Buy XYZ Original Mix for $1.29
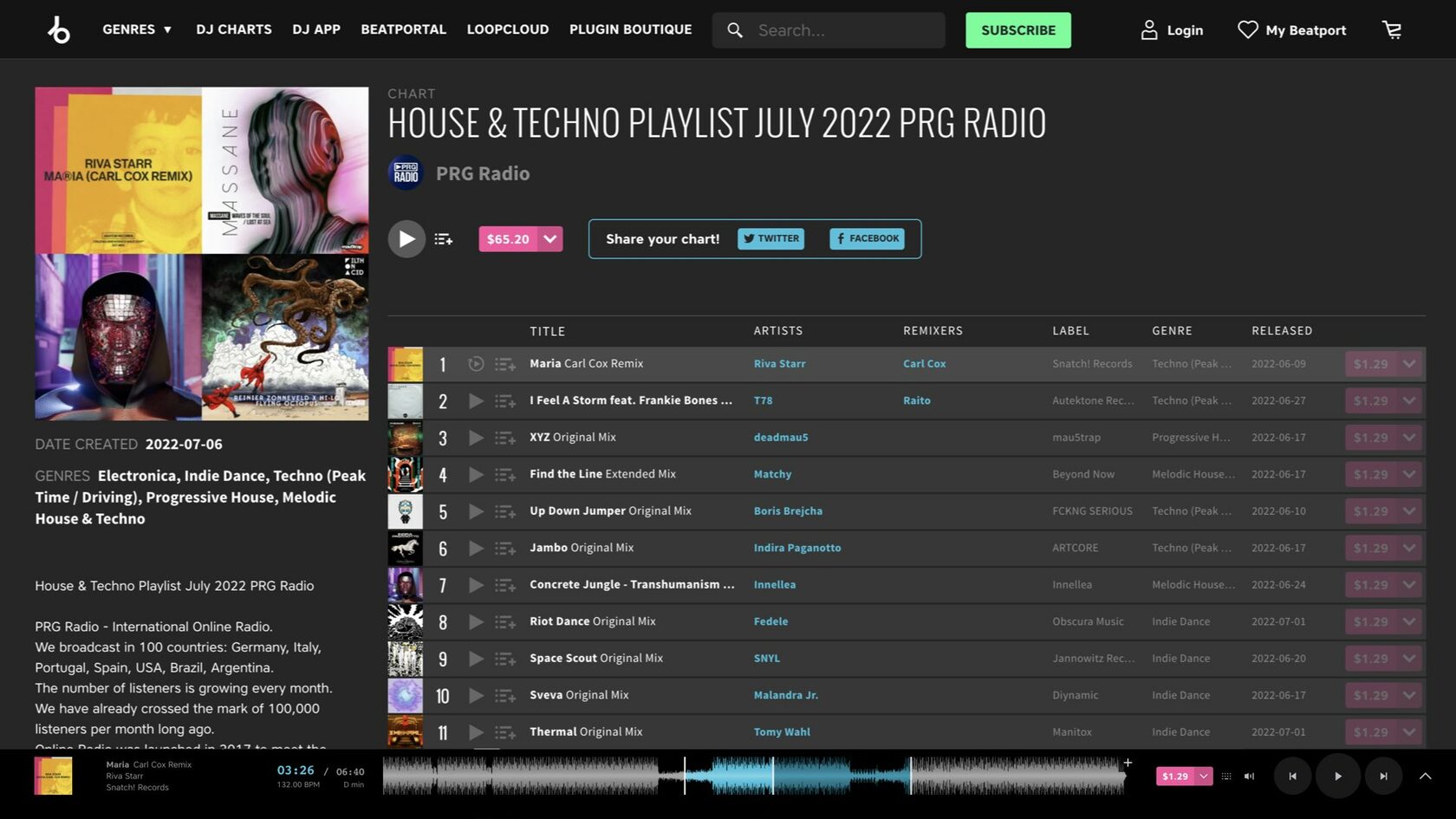This screenshot has width=1456, height=819. [x=1371, y=438]
